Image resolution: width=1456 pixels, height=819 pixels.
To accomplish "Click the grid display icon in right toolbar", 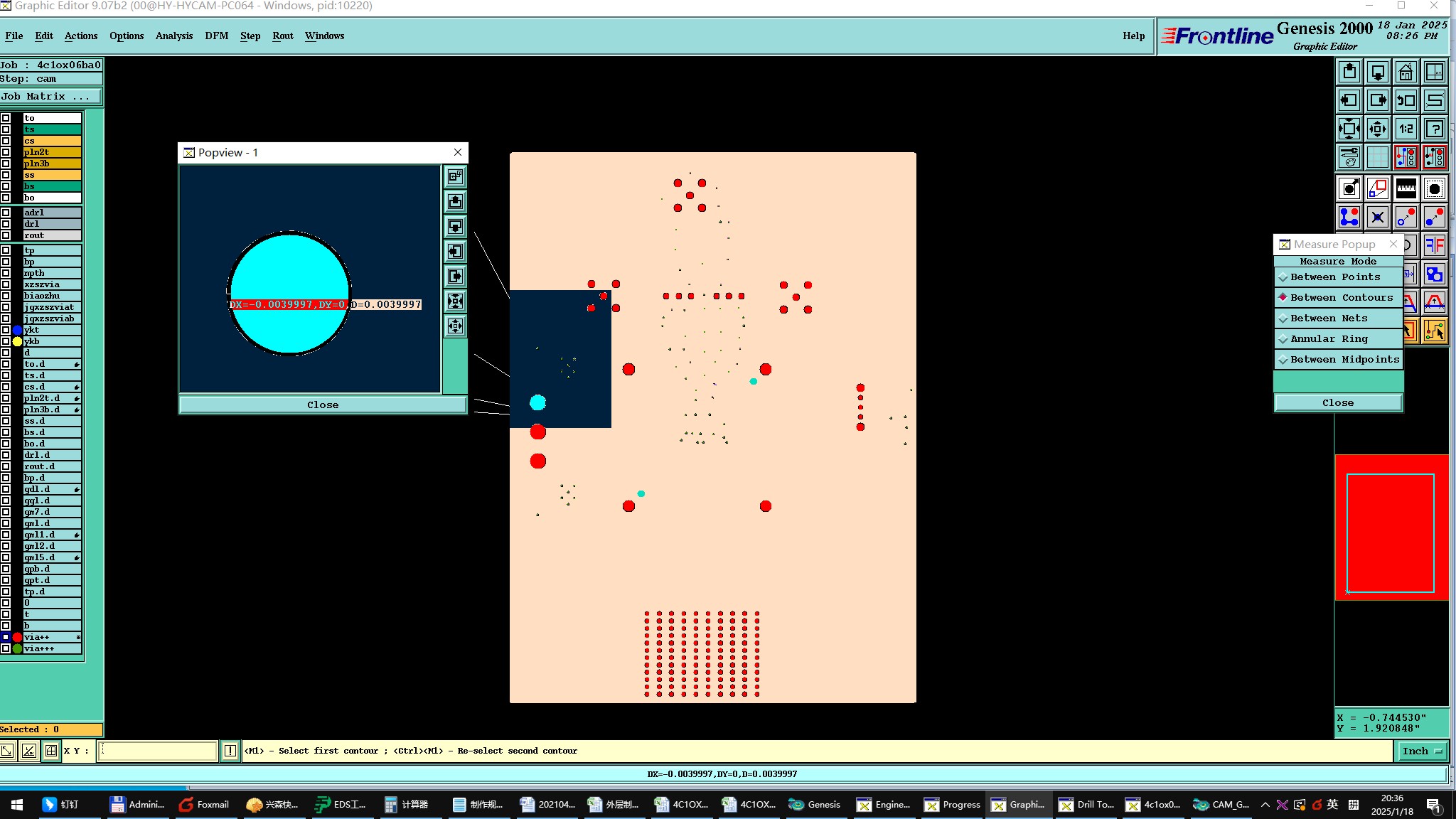I will pyautogui.click(x=1377, y=158).
